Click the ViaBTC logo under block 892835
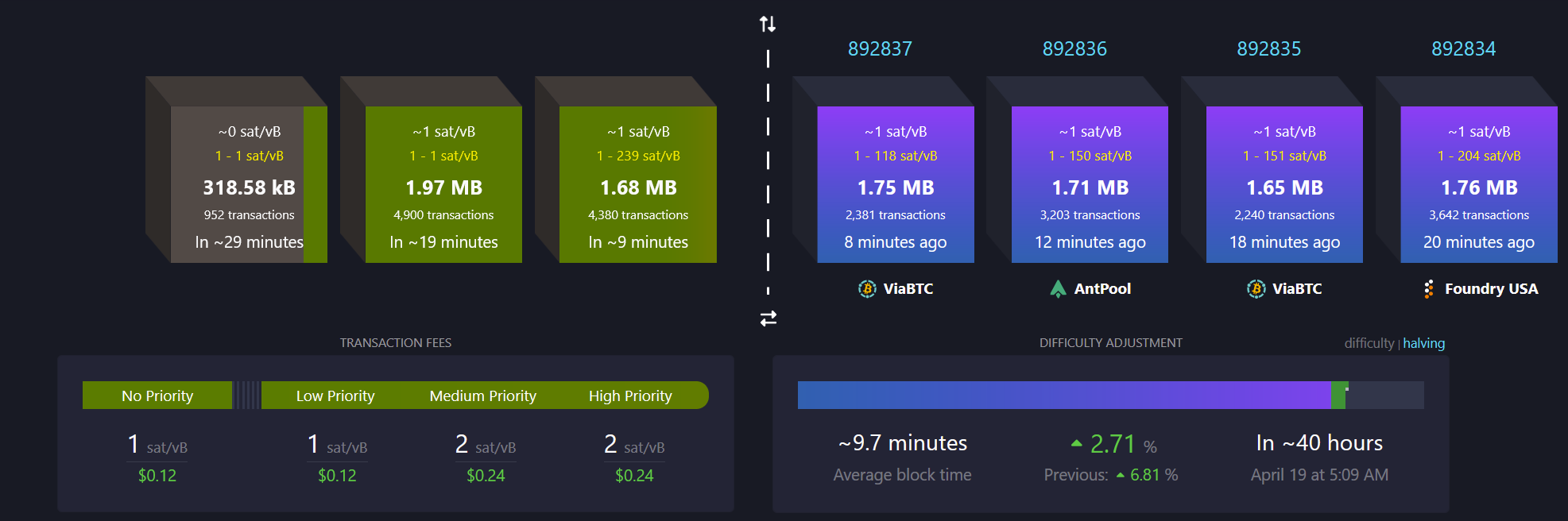 click(1256, 289)
